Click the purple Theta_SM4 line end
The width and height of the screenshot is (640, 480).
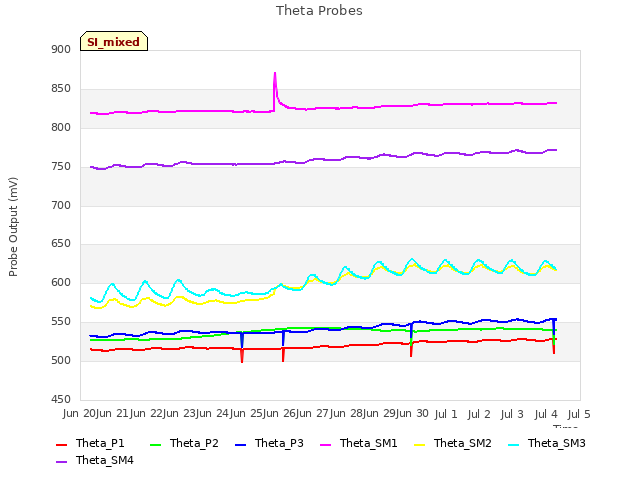click(556, 150)
